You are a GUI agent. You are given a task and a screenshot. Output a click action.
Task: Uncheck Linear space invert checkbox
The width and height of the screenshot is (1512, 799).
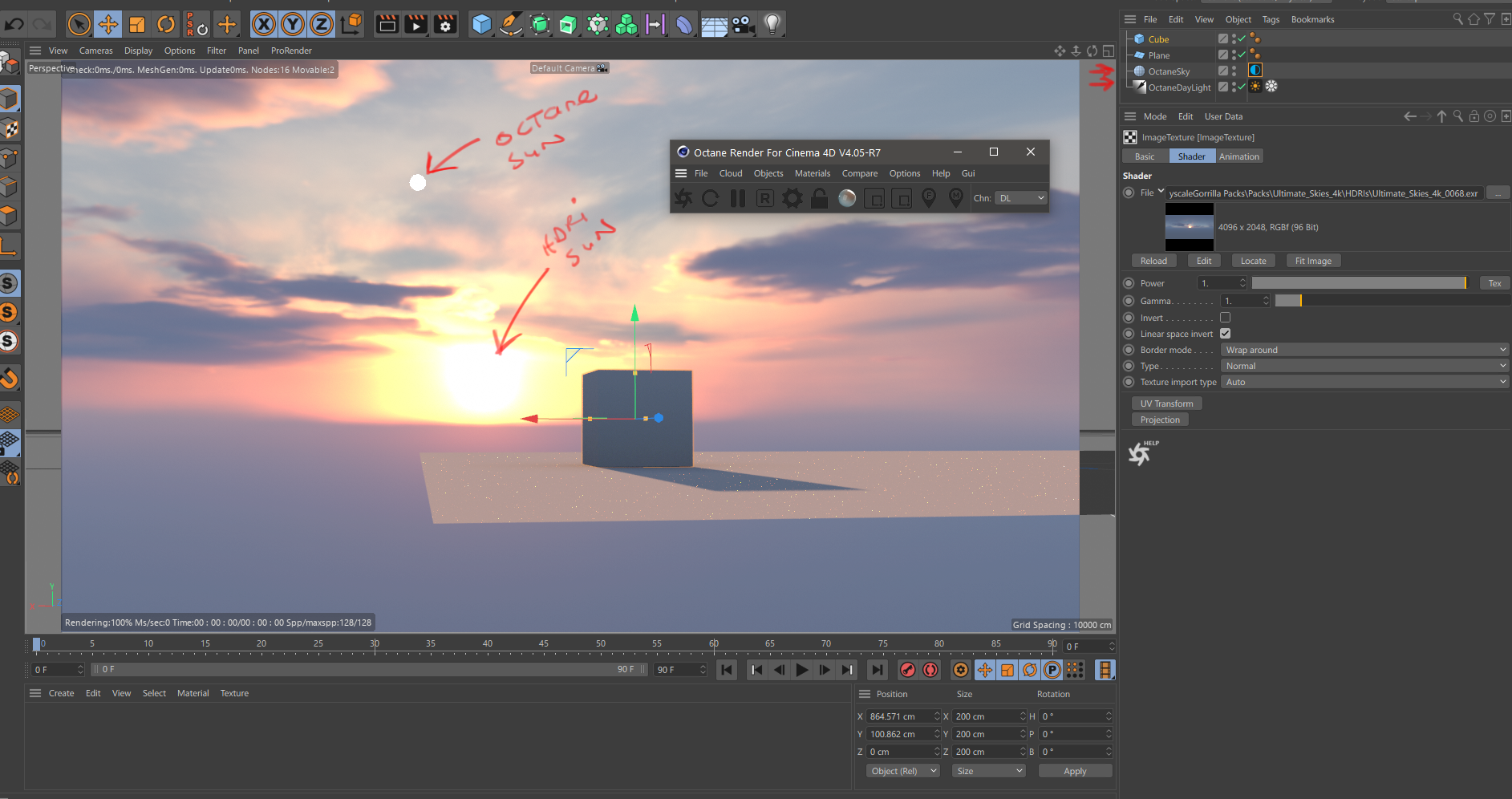[x=1225, y=334]
